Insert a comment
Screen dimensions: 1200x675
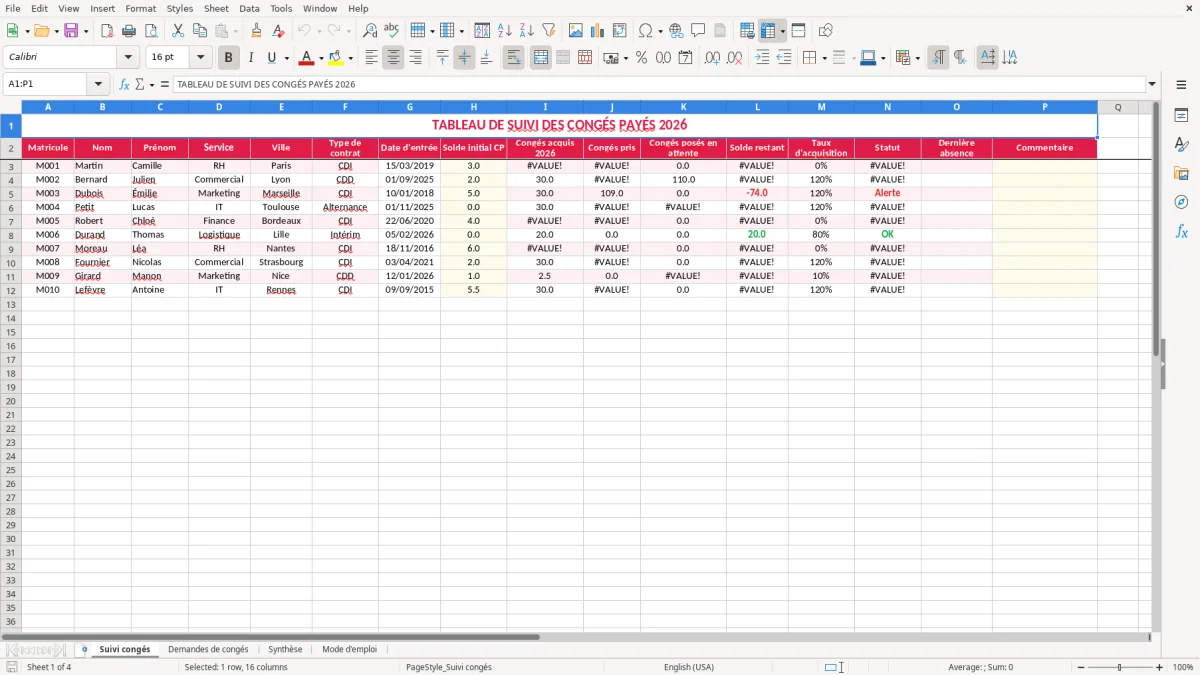click(698, 31)
